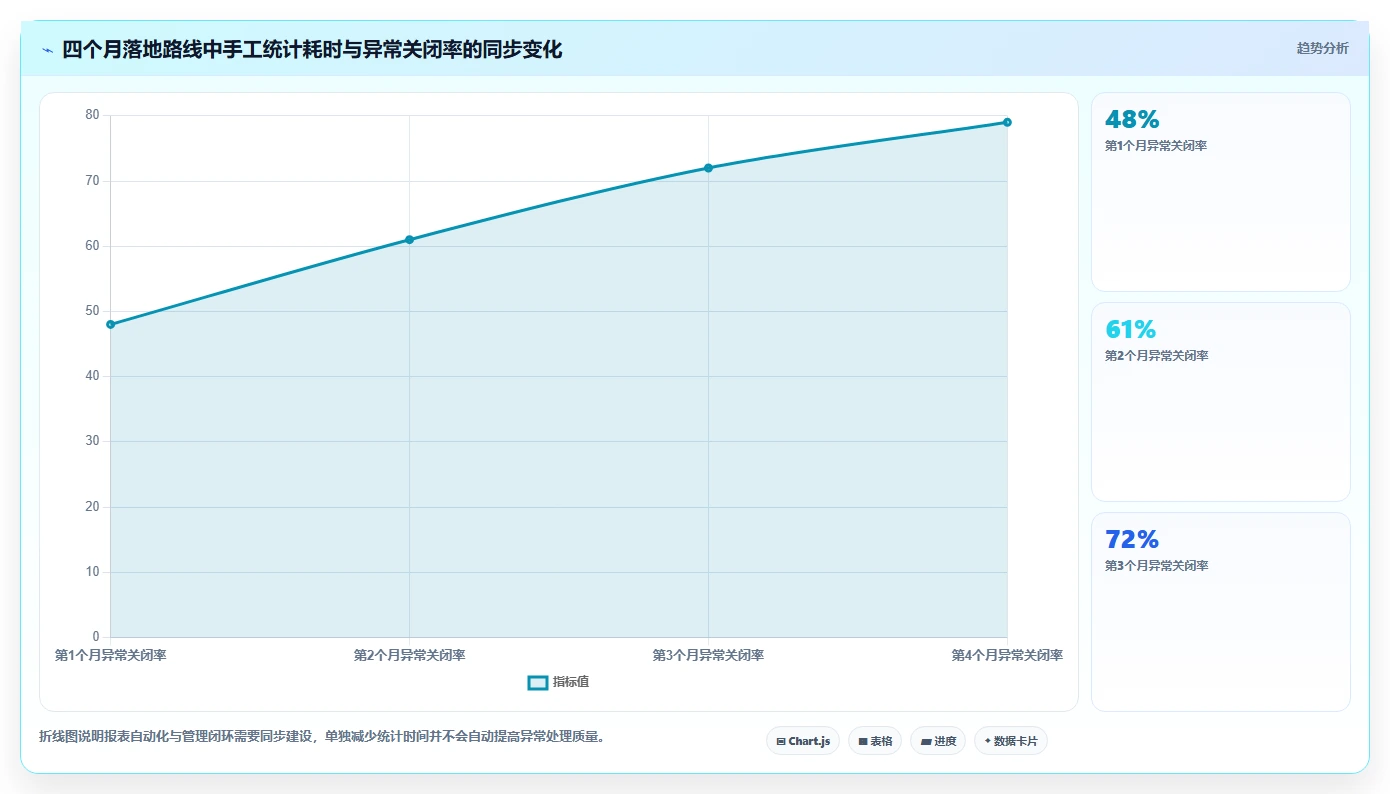Toggle the 指标值 legend entry
The width and height of the screenshot is (1390, 794).
558,682
